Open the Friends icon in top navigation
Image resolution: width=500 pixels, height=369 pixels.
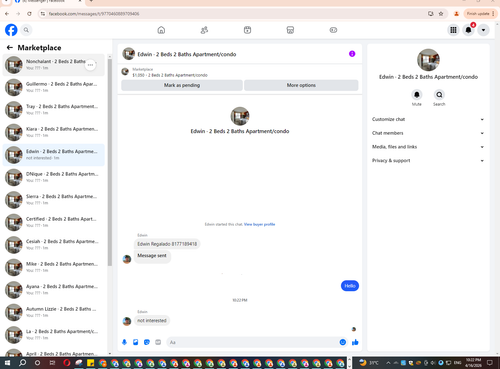pyautogui.click(x=204, y=30)
